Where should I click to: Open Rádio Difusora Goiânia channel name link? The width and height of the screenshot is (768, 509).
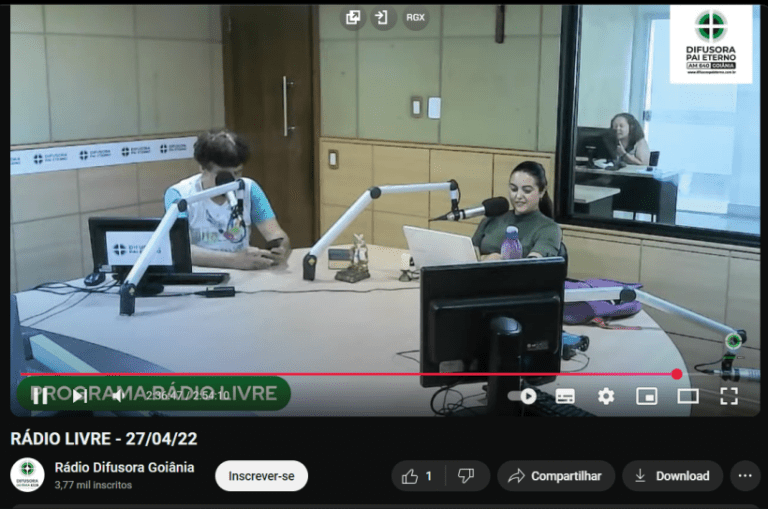coord(124,467)
